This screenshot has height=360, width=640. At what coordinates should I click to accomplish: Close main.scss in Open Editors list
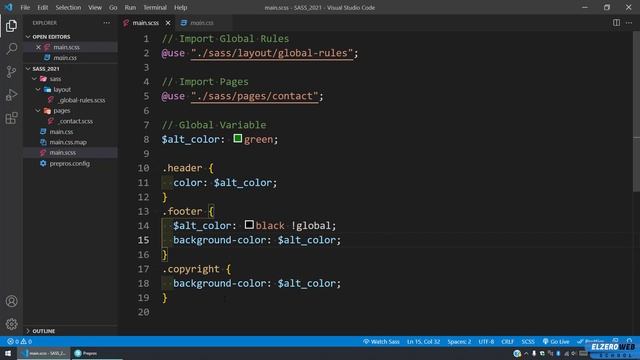coord(38,47)
